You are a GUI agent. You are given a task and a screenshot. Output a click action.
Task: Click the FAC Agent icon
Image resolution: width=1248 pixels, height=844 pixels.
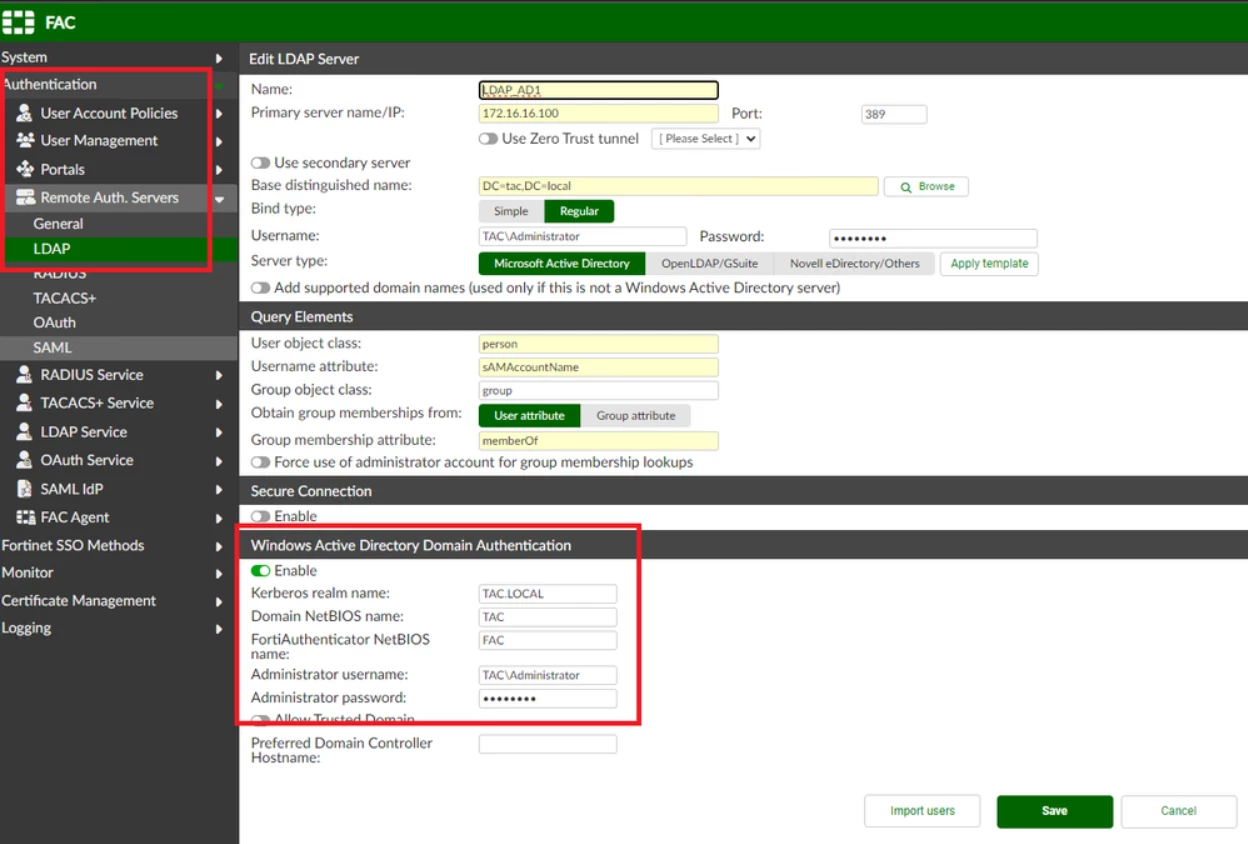tap(25, 517)
